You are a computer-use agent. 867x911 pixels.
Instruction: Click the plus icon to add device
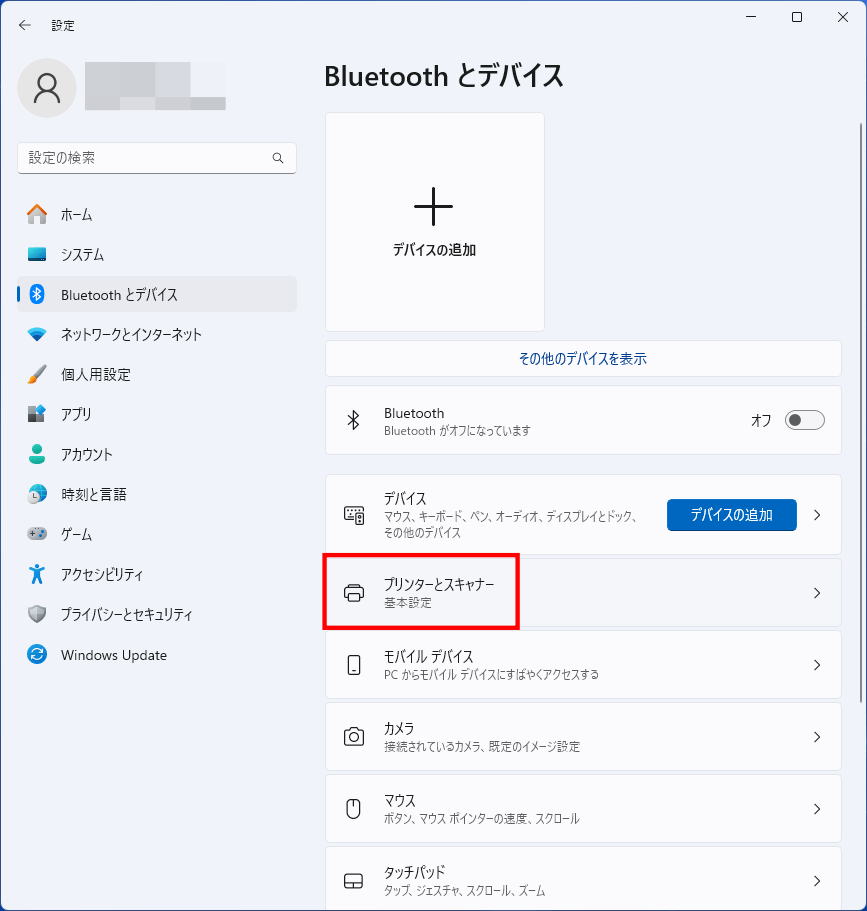pos(433,206)
